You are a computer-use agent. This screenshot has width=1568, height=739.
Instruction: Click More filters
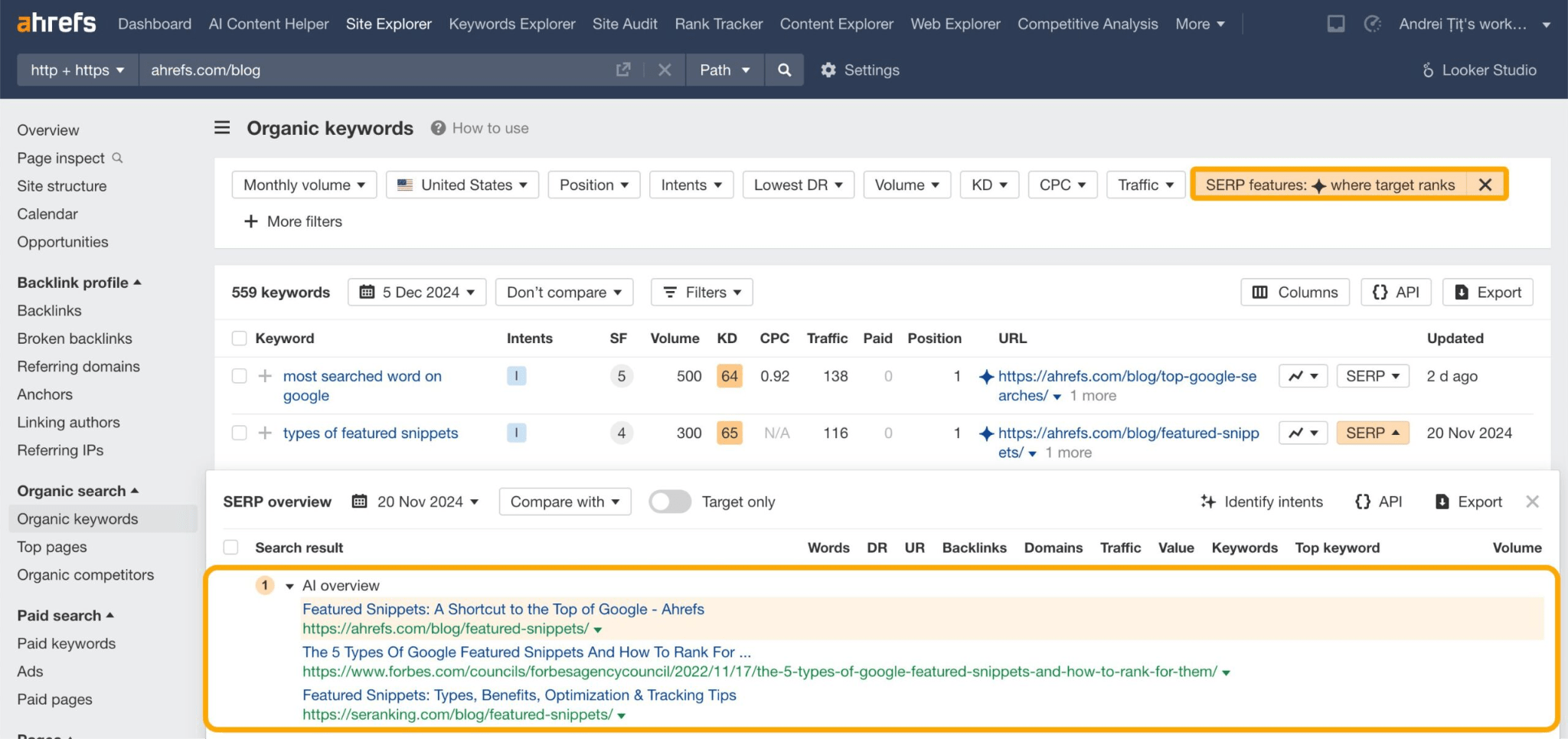click(x=292, y=221)
